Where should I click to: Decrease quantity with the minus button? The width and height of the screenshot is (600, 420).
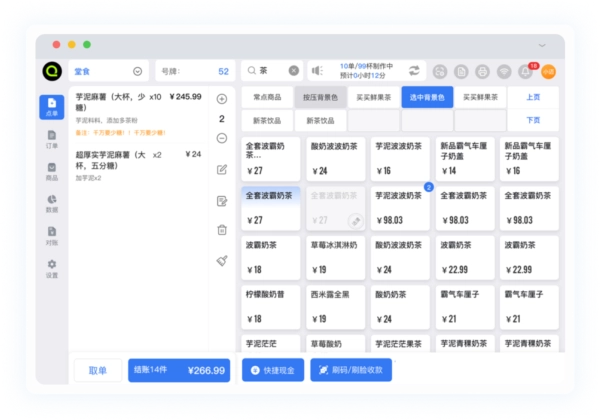point(222,138)
